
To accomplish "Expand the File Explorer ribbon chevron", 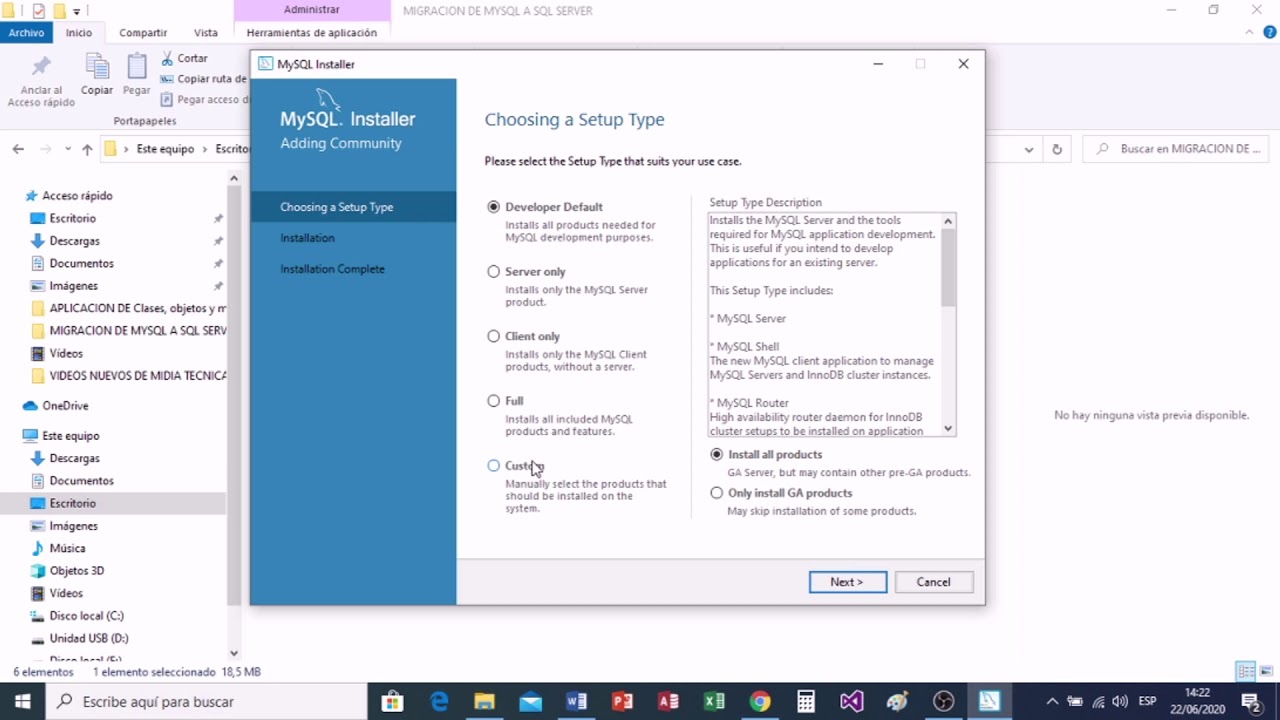I will tap(1248, 33).
